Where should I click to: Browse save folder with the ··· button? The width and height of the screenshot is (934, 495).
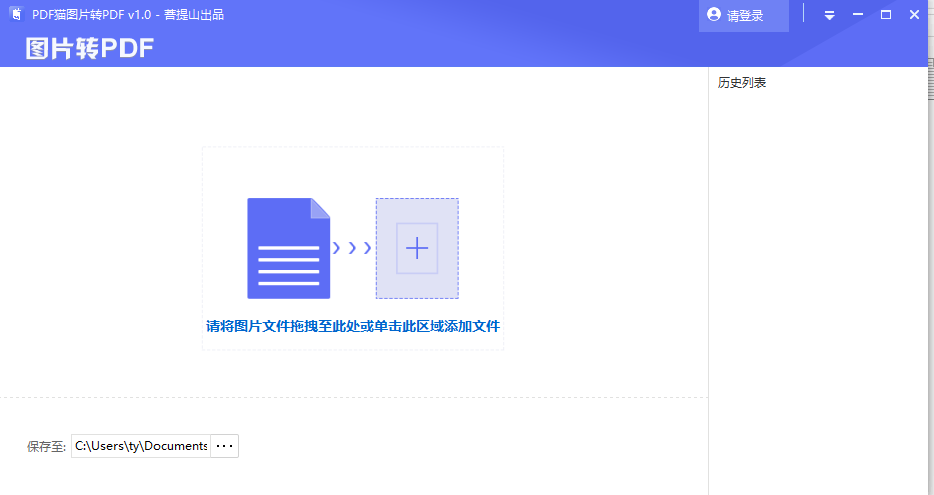[225, 446]
